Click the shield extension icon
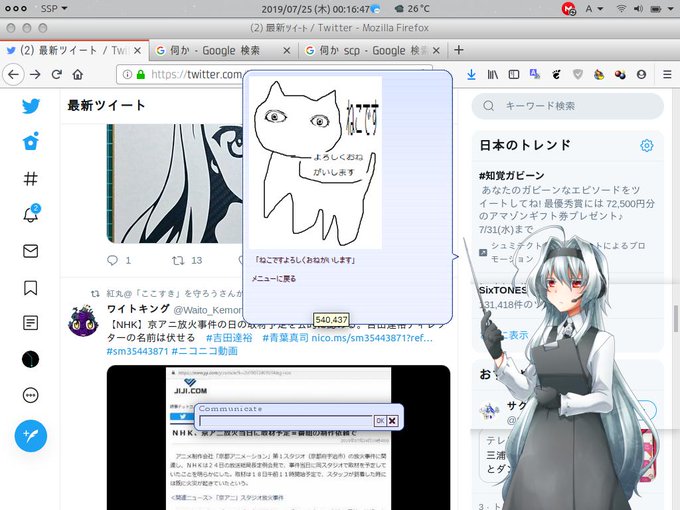This screenshot has height=510, width=680. point(578,75)
